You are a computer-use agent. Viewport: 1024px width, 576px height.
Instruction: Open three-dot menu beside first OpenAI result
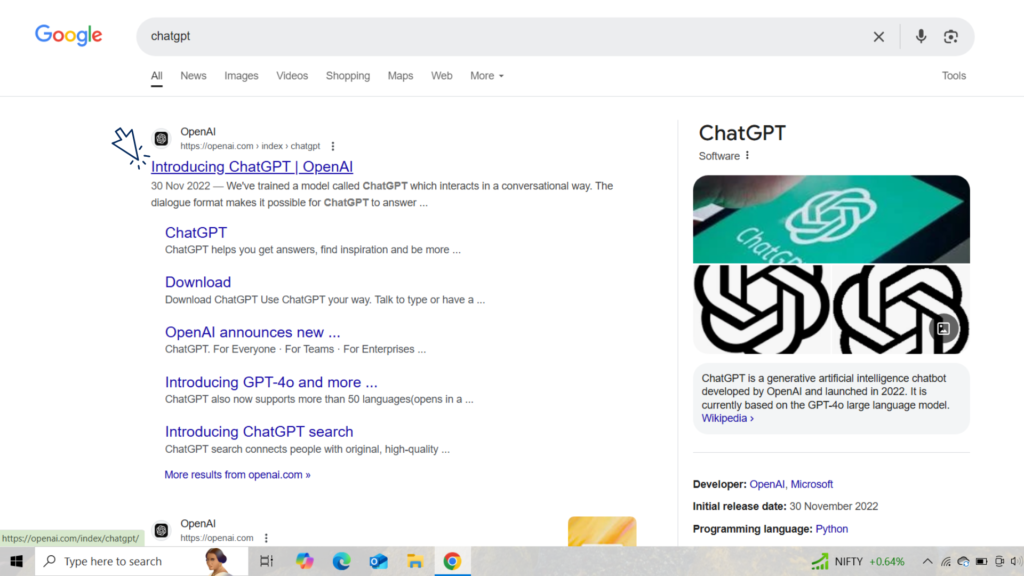[x=333, y=146]
